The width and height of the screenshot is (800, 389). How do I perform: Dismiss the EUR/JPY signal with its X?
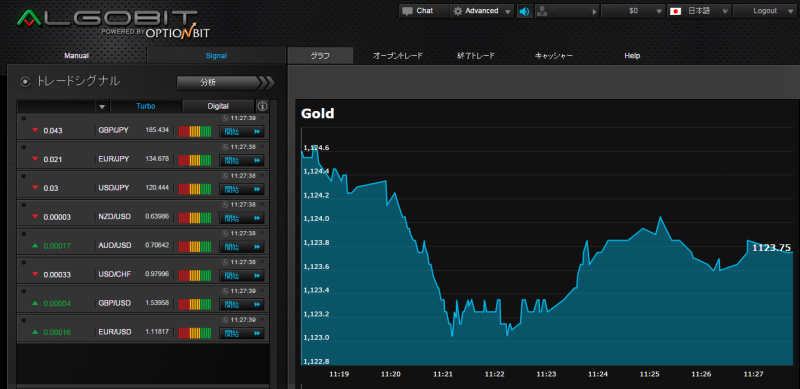click(262, 147)
